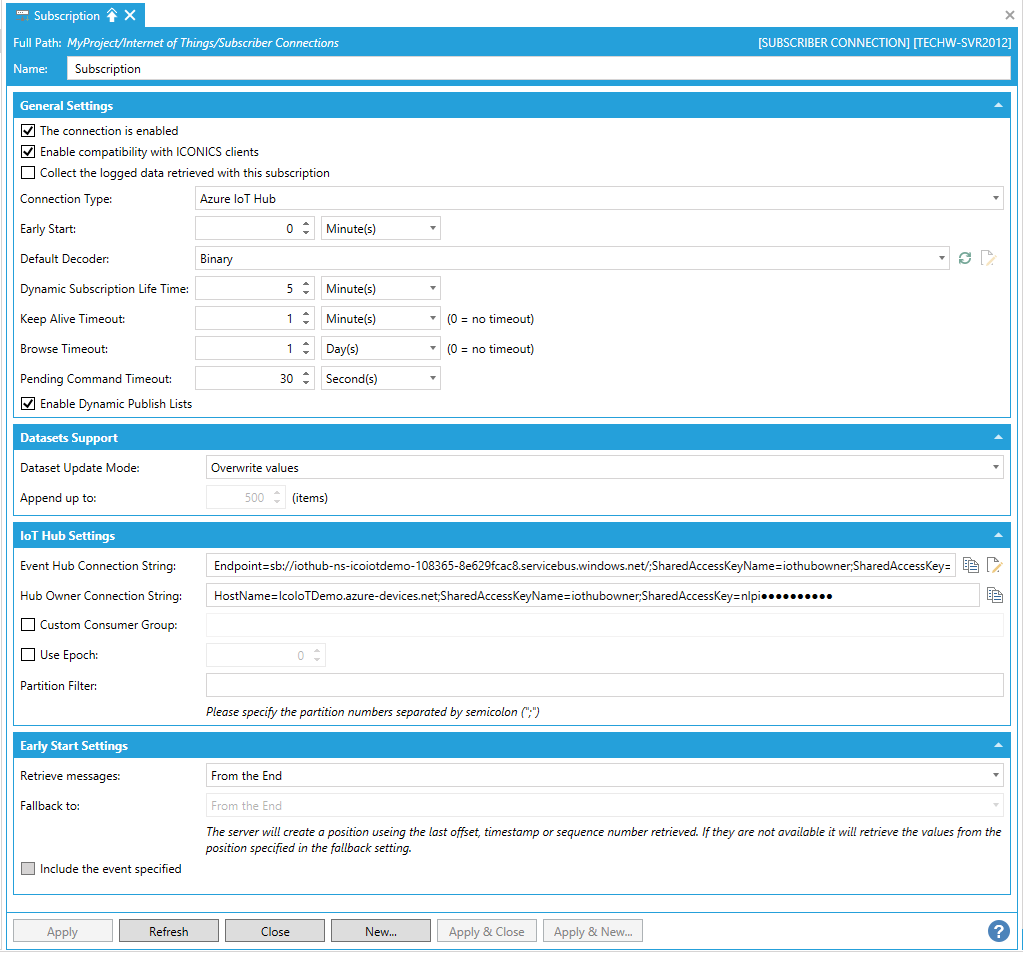Viewport: 1023px width, 955px height.
Task: Open the Dataset Update Mode dropdown
Action: (996, 467)
